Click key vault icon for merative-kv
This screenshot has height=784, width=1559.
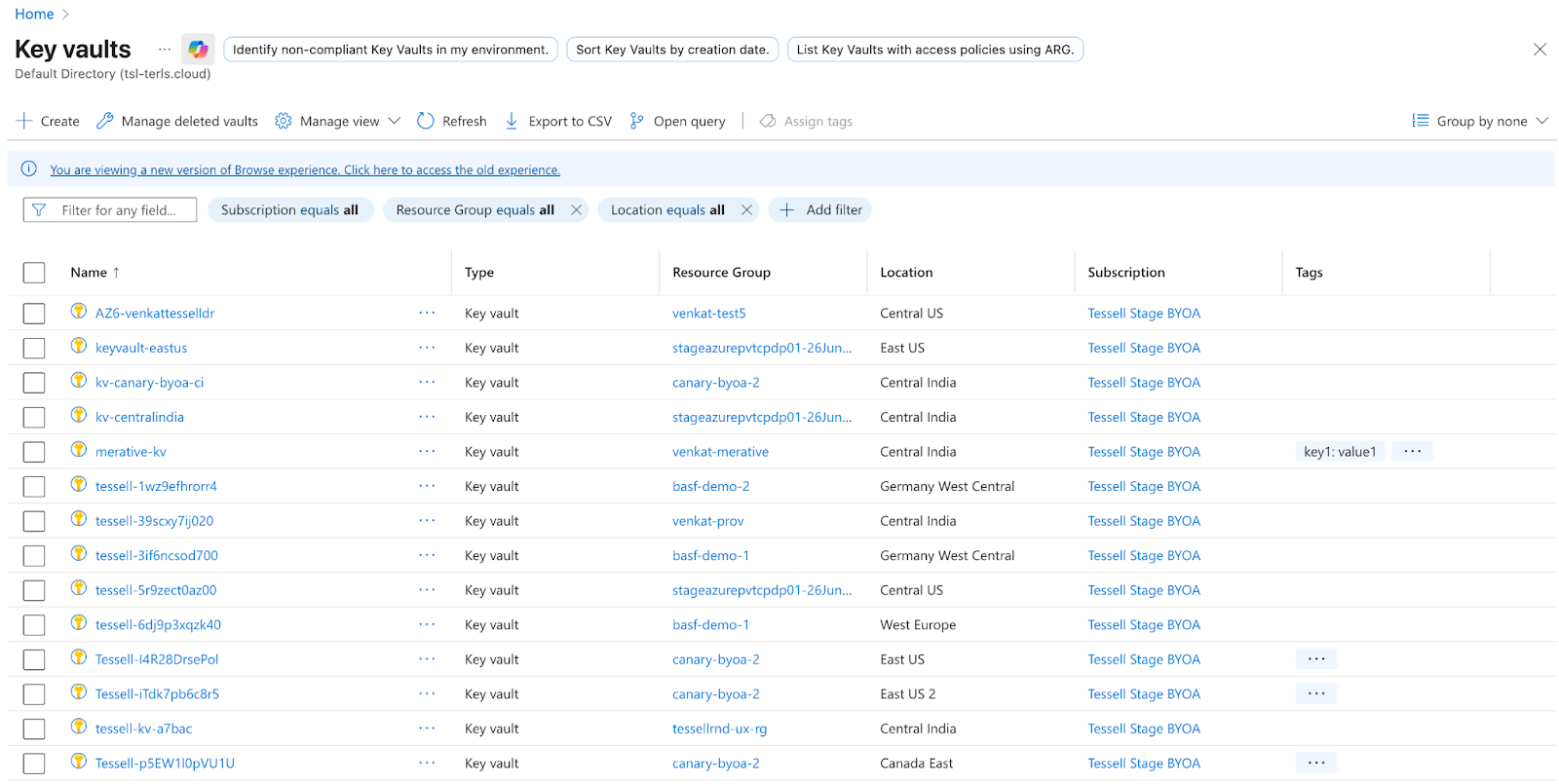(79, 450)
